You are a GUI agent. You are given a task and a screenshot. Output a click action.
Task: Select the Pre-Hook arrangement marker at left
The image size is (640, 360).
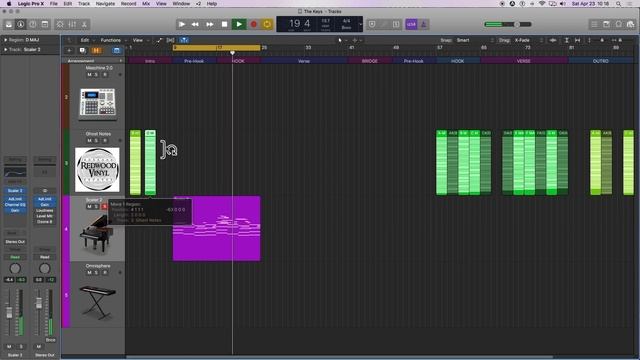click(x=194, y=61)
